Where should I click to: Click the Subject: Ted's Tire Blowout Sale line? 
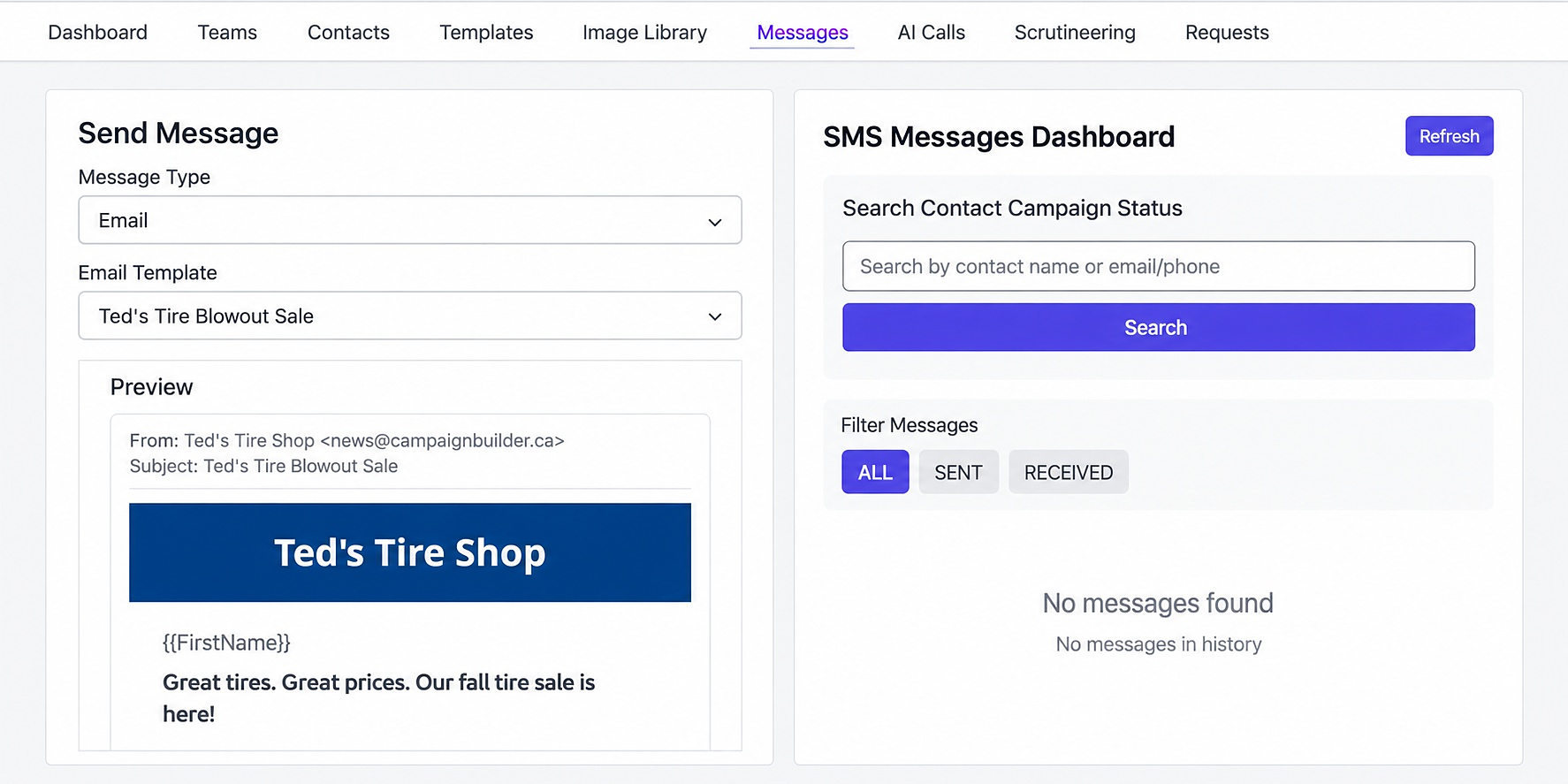[x=263, y=466]
